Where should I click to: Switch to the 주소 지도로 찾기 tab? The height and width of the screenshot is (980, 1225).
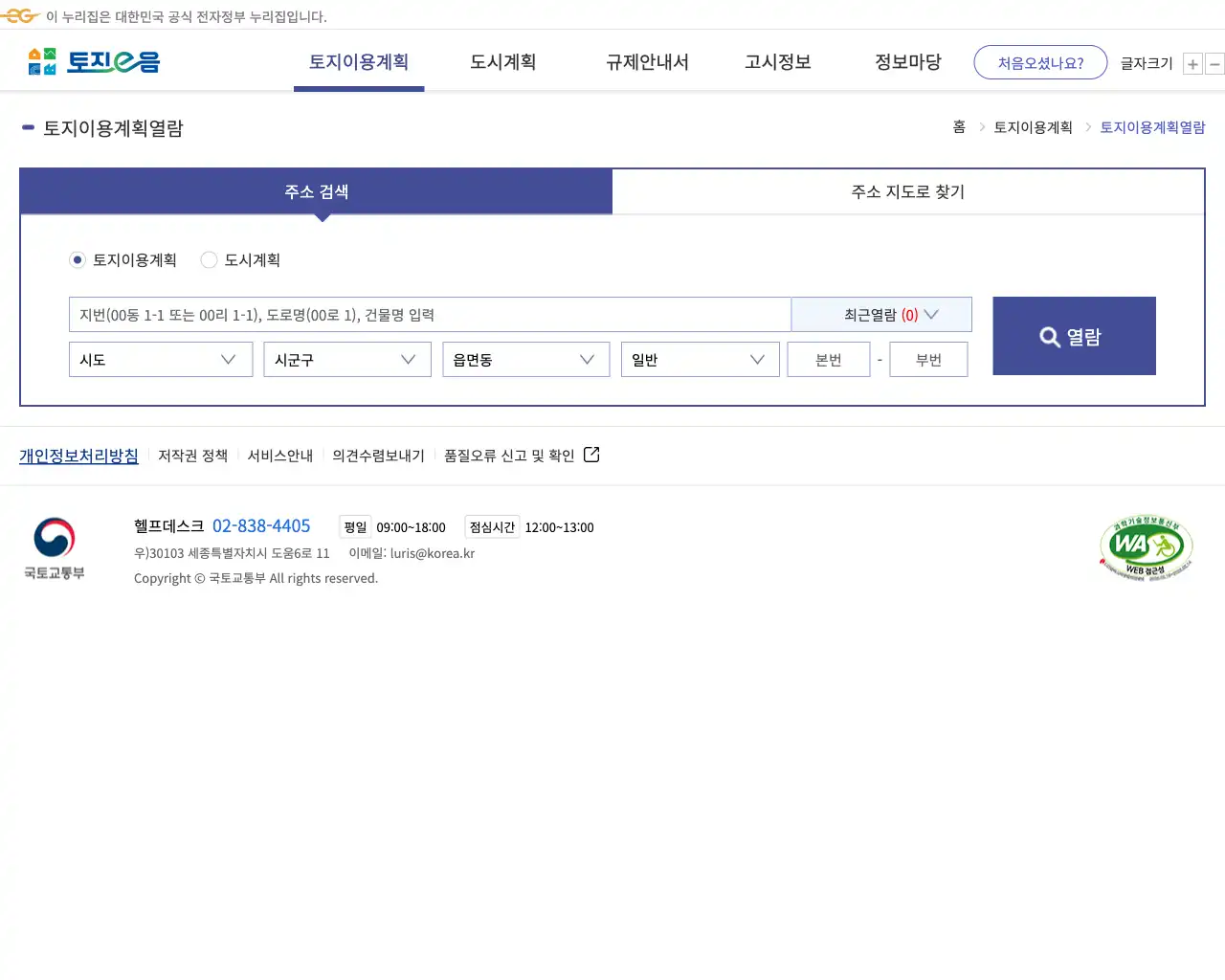click(x=907, y=191)
